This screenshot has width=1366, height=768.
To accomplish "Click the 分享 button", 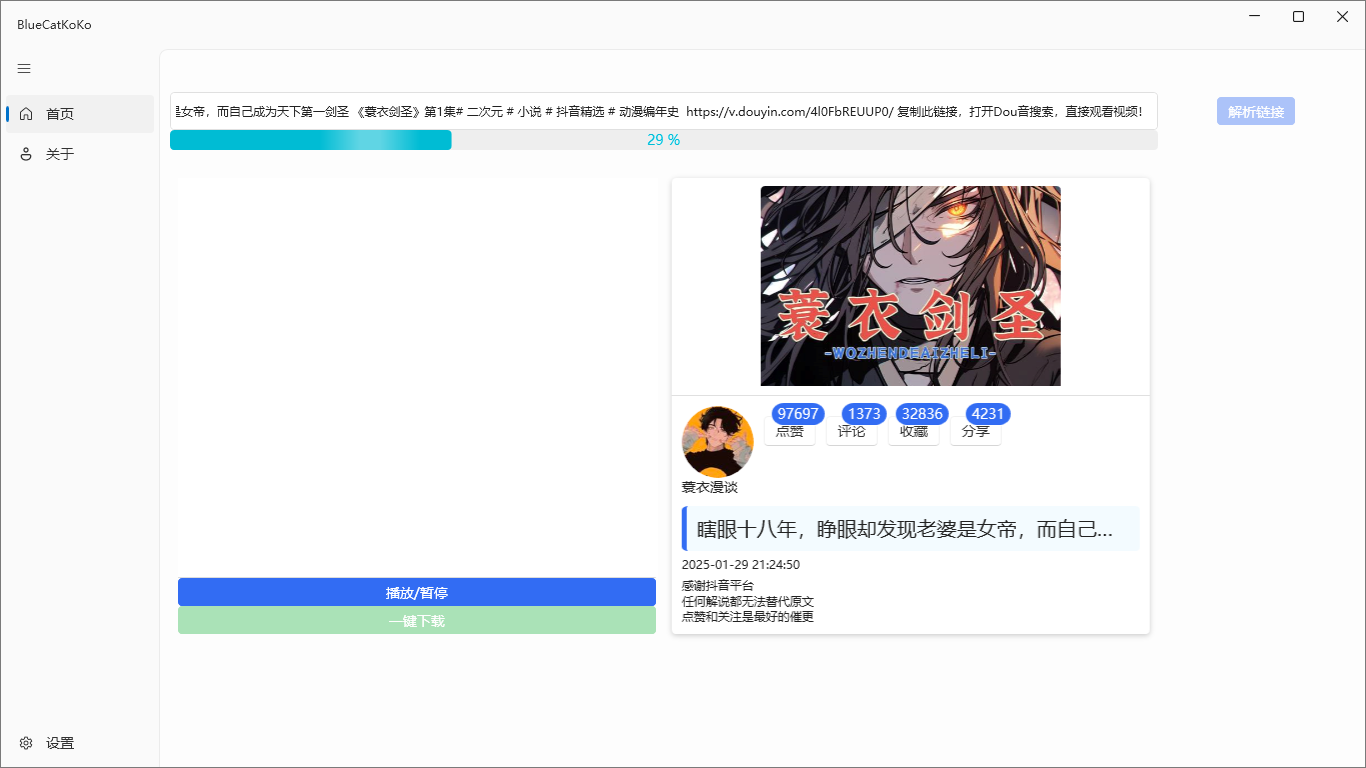I will tap(976, 432).
